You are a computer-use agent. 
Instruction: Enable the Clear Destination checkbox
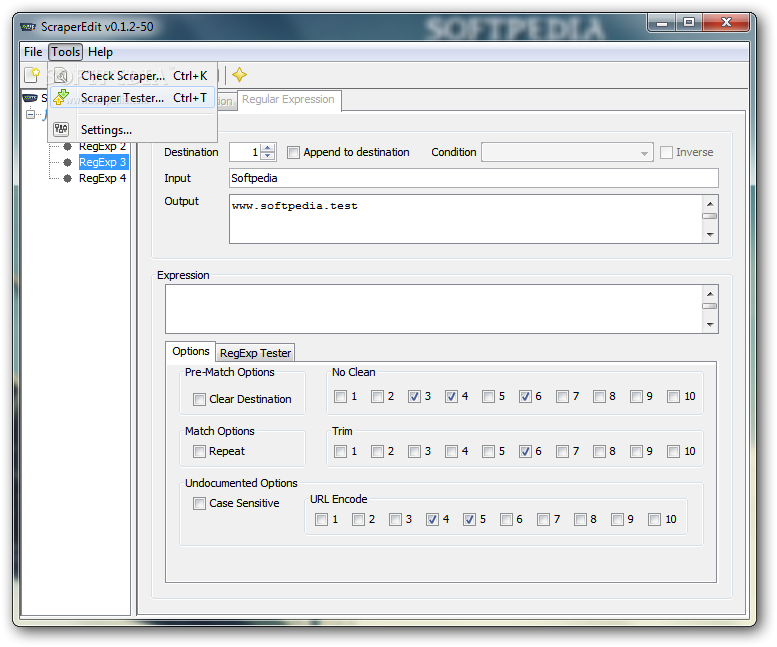[x=199, y=399]
